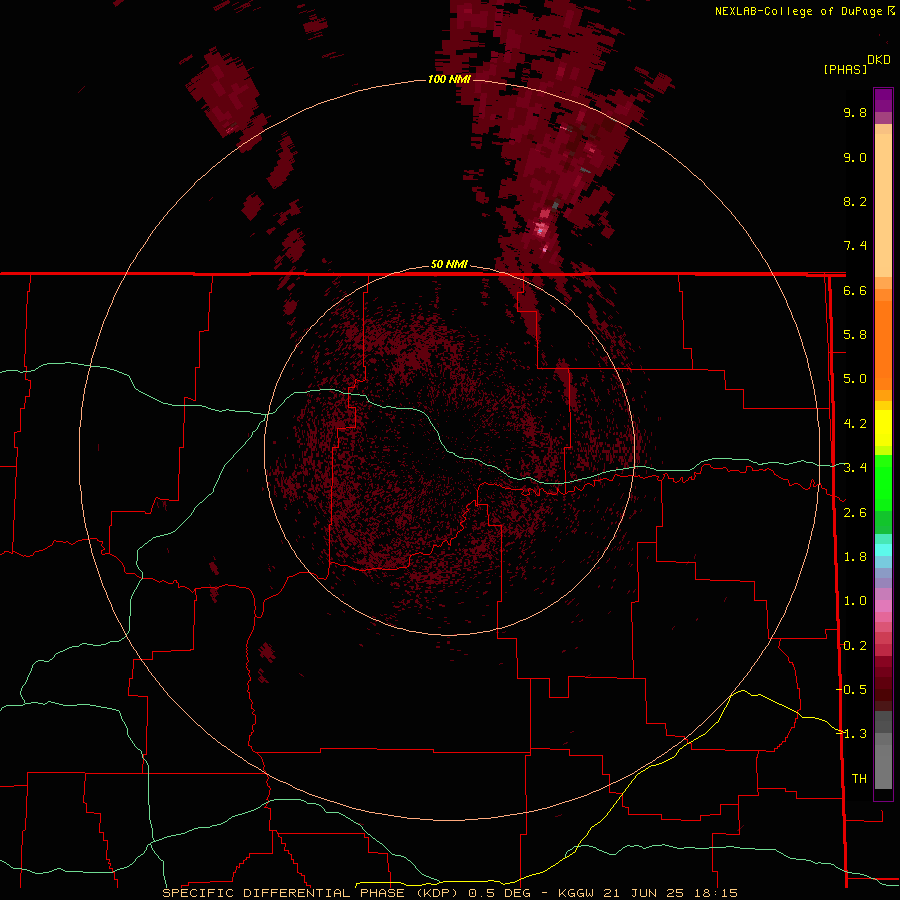The height and width of the screenshot is (900, 900).
Task: Click the 100 NMI range ring label
Action: (449, 79)
